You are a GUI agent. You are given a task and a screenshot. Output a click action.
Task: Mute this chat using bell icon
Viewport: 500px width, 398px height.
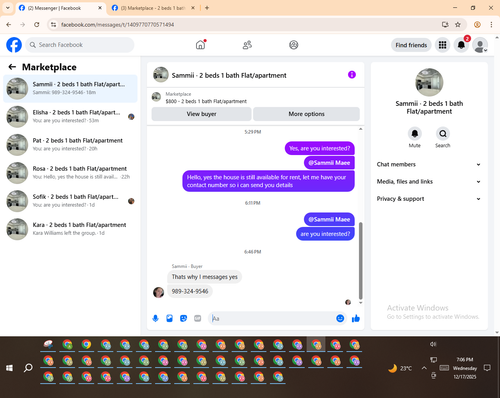(415, 134)
